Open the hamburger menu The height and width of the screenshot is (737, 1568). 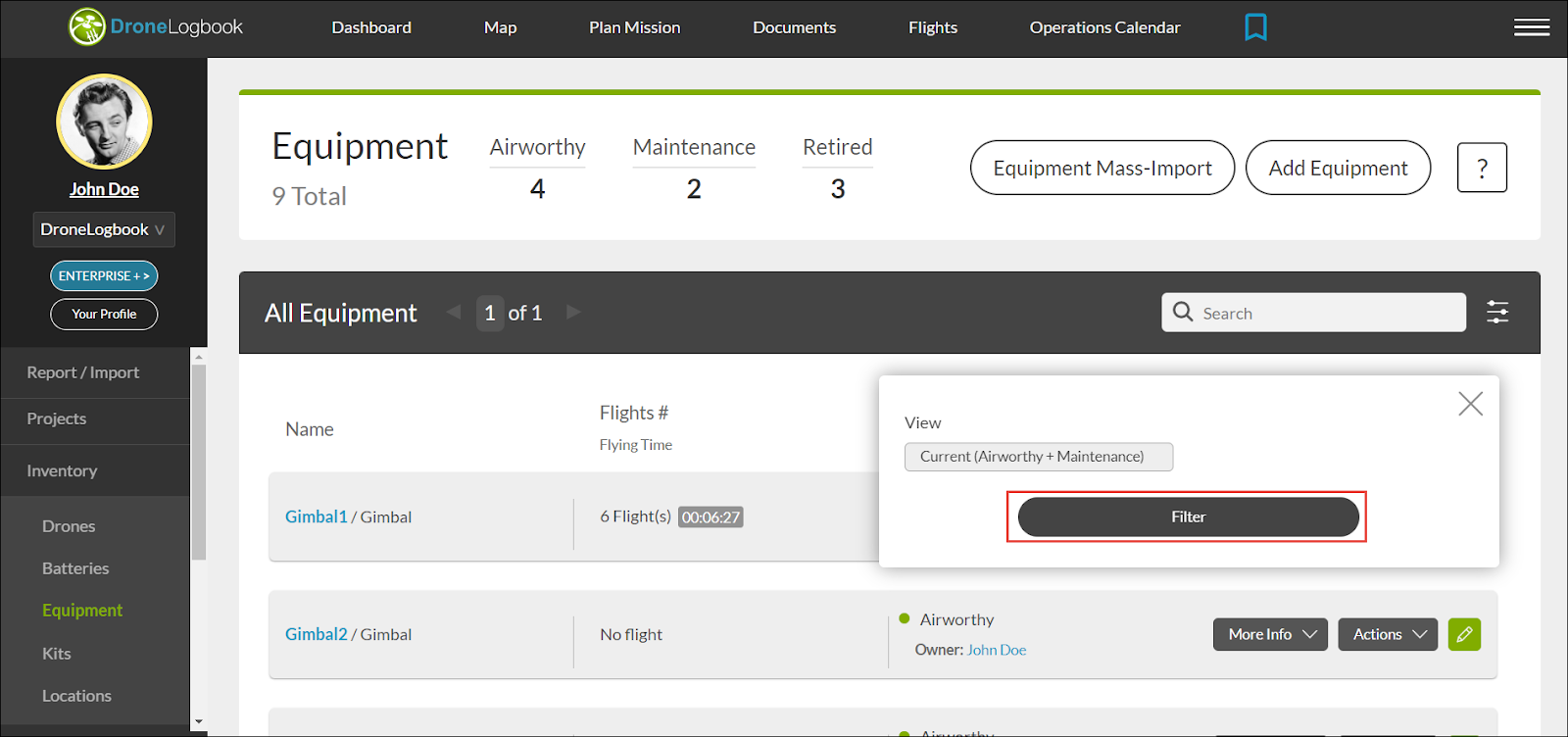click(x=1532, y=27)
